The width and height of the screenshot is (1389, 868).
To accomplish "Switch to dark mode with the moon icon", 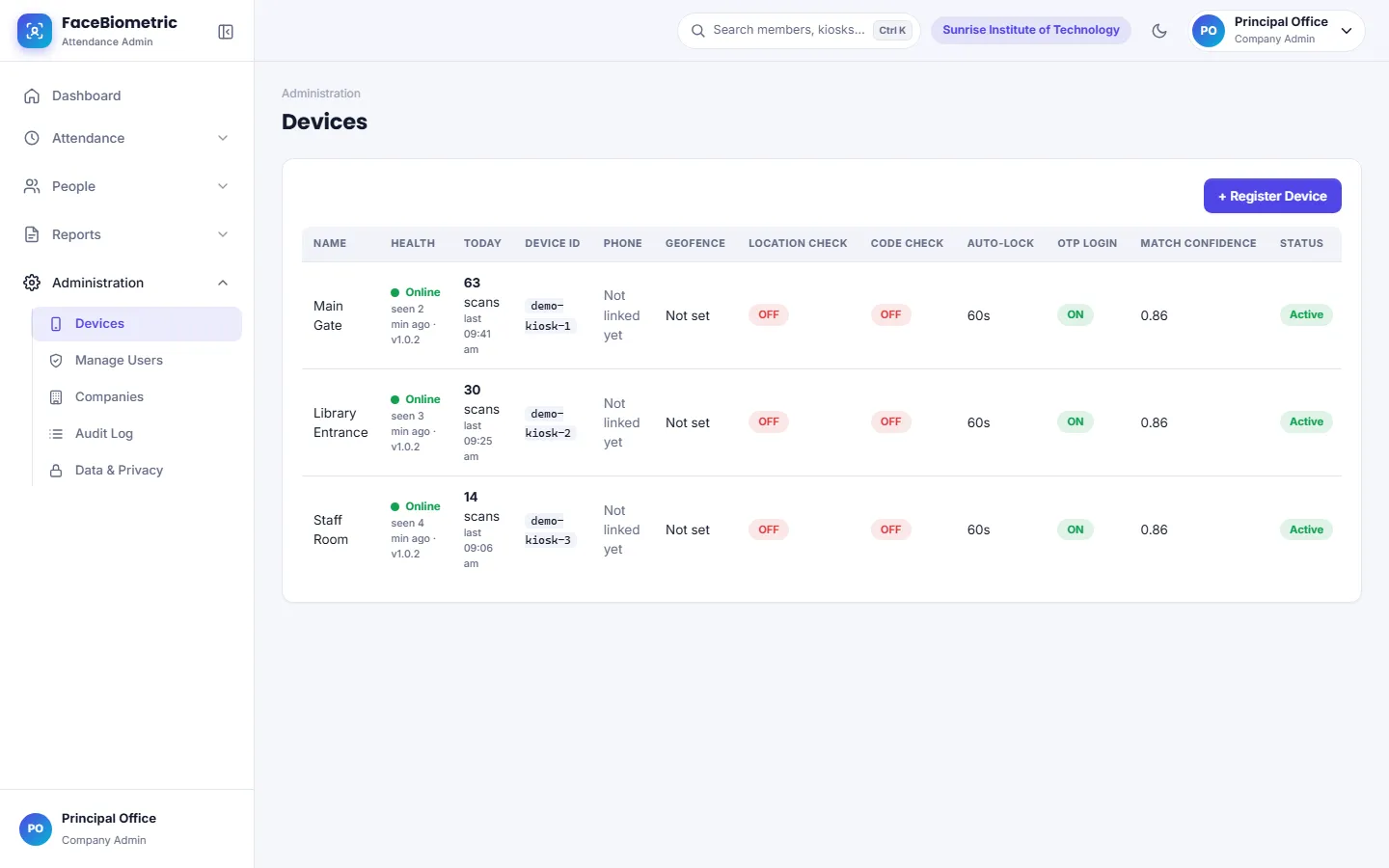I will [1159, 31].
